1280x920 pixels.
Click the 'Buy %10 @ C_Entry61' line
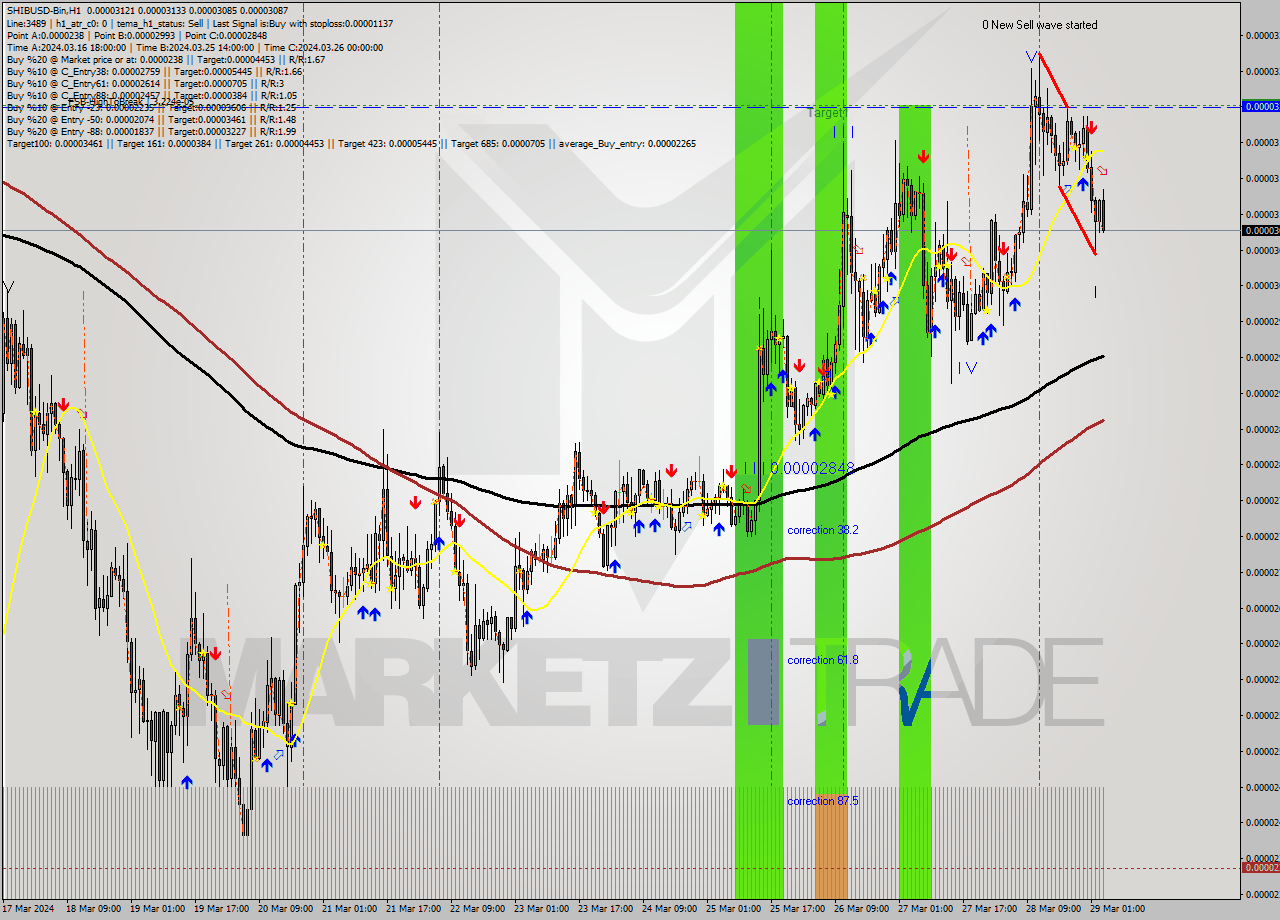(x=146, y=83)
